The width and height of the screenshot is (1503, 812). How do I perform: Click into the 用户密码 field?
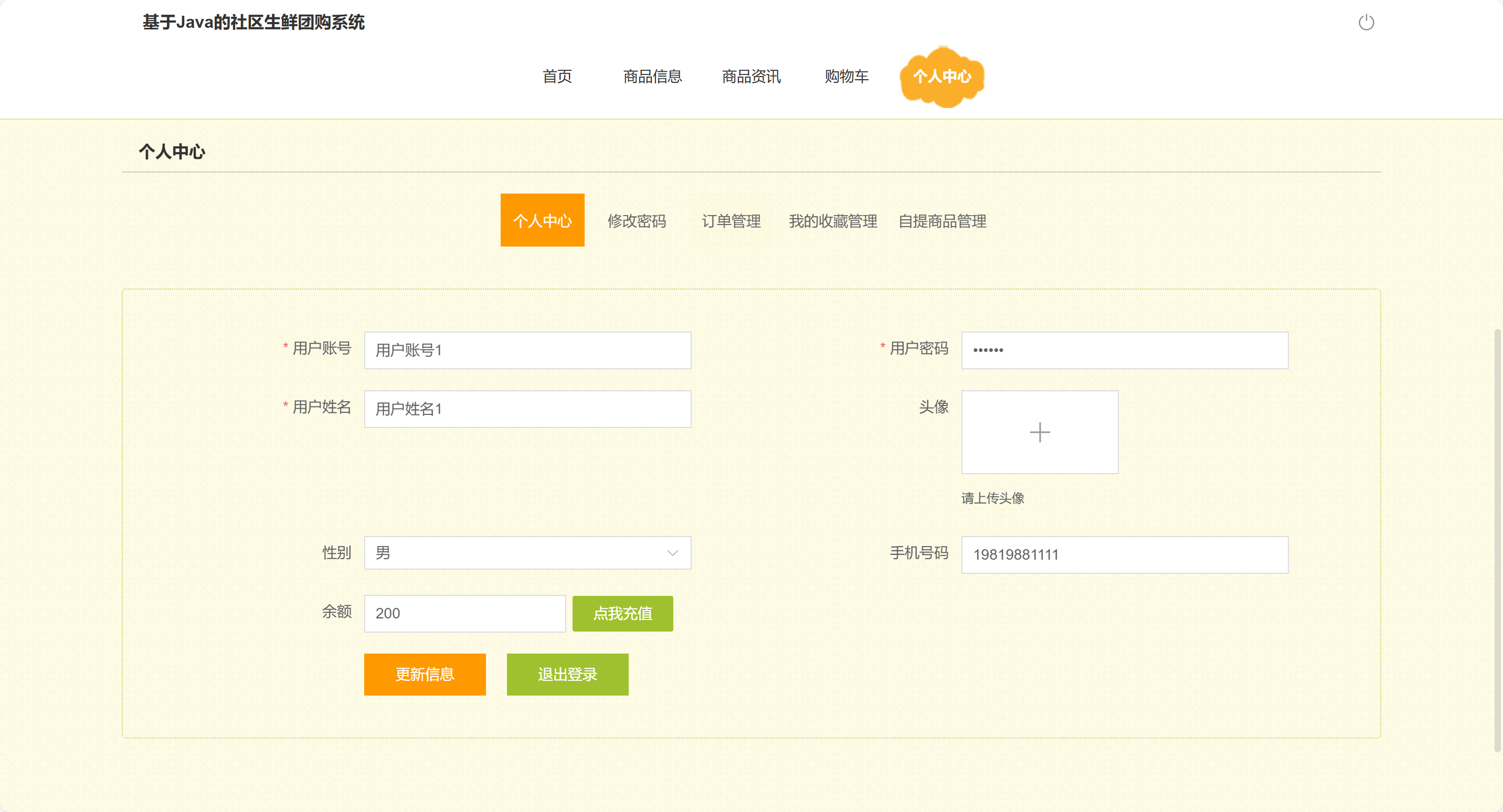[x=1124, y=350]
